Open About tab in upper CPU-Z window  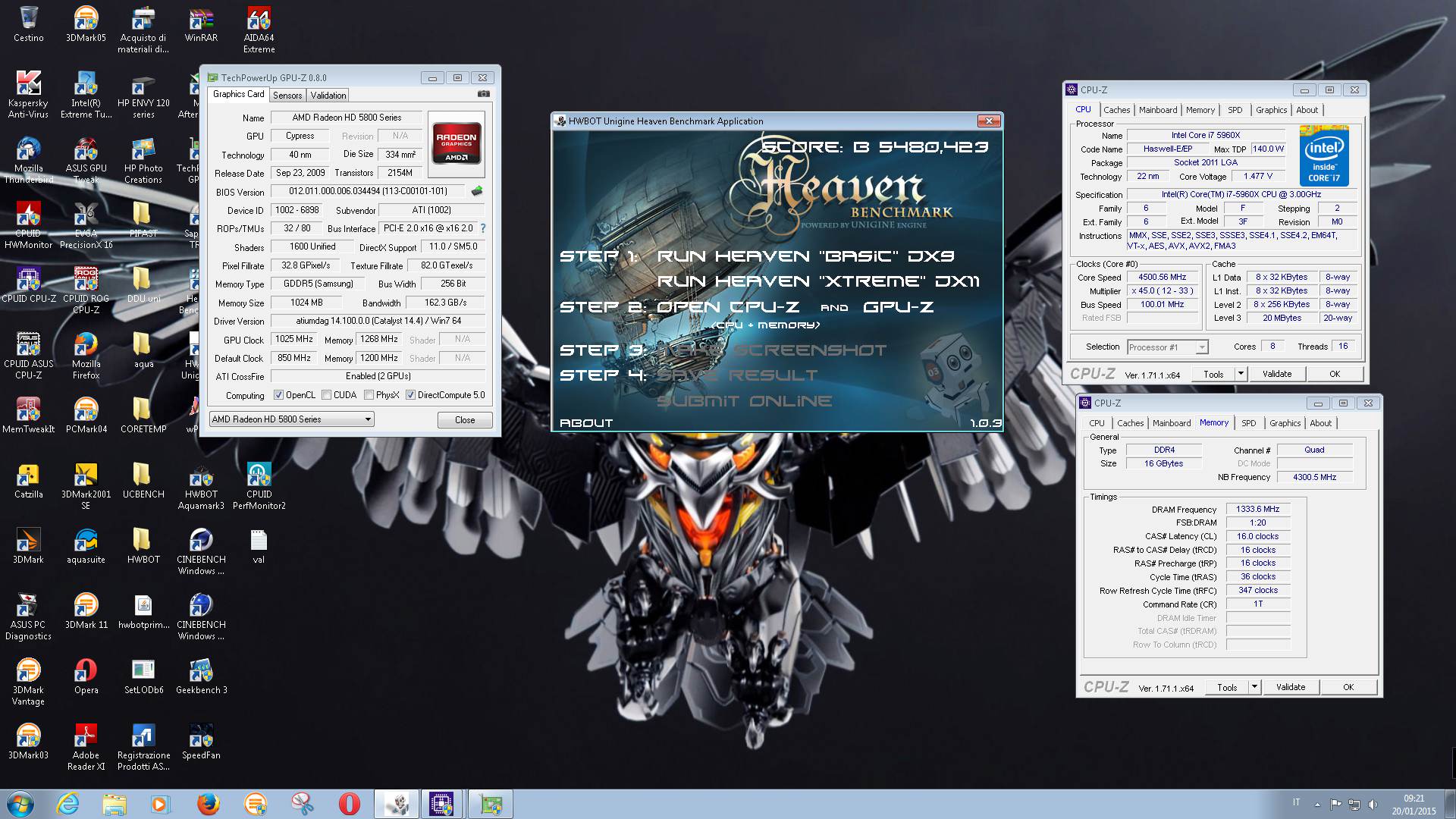tap(1307, 110)
